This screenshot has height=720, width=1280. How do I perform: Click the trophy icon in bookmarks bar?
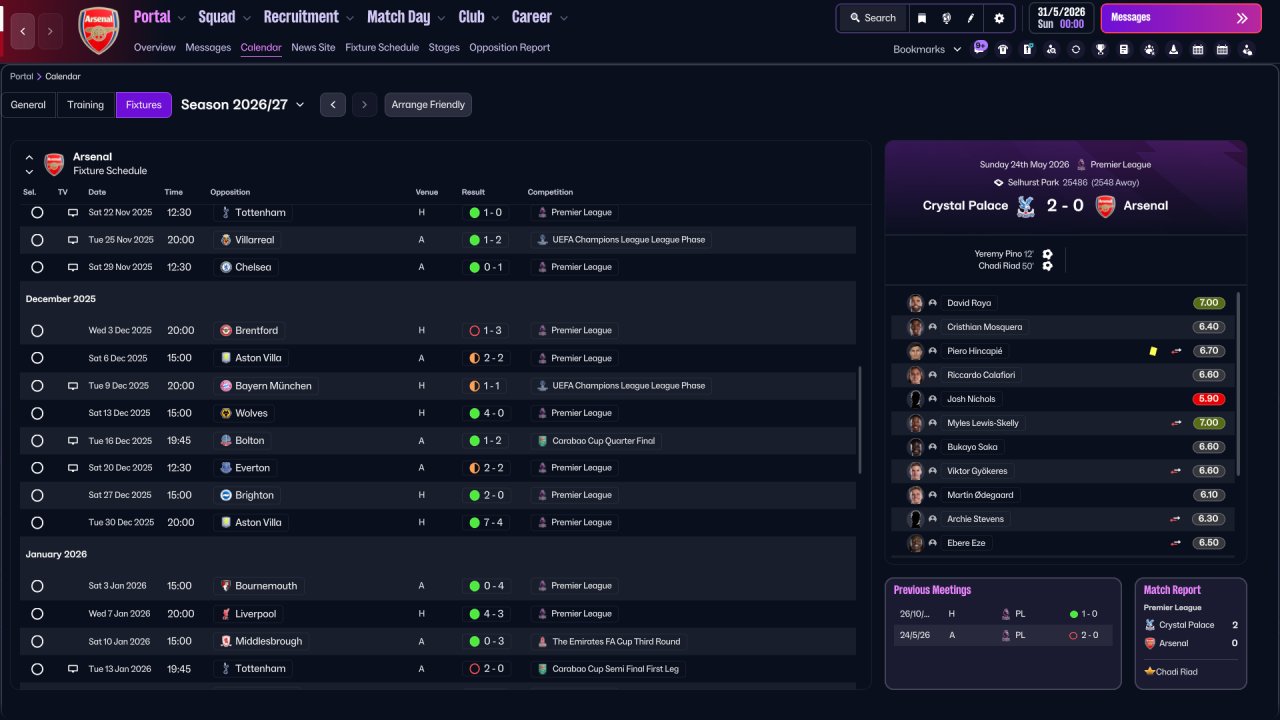point(1100,49)
